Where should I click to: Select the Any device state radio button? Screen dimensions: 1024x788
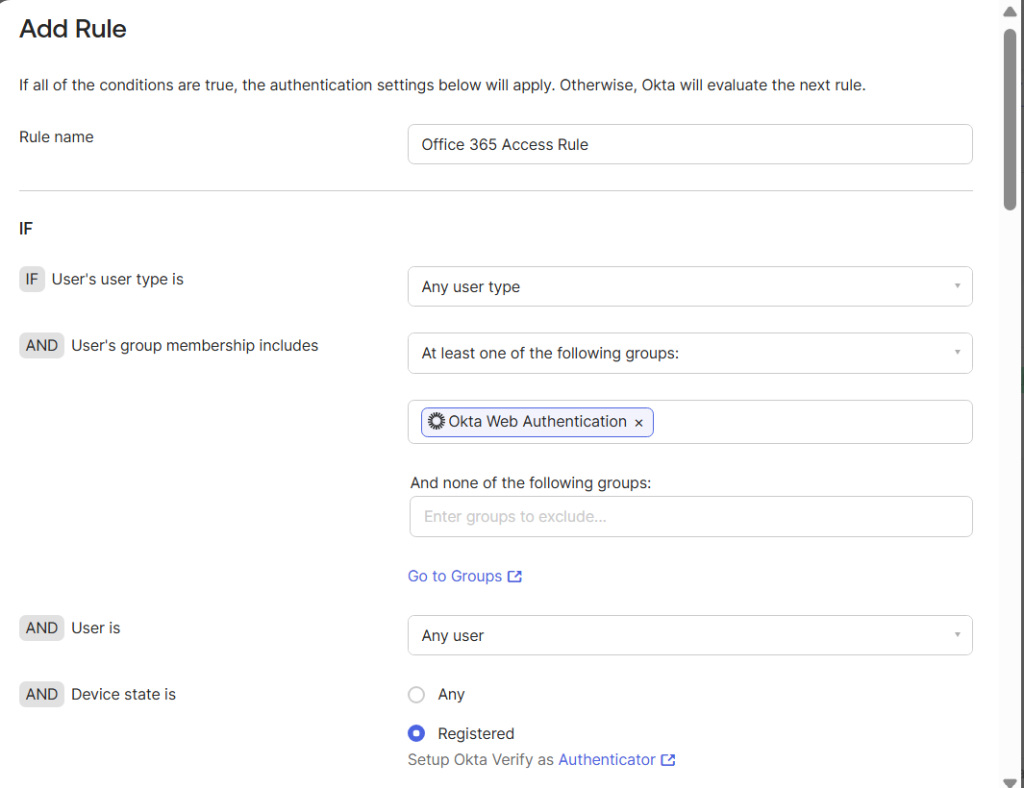[417, 694]
